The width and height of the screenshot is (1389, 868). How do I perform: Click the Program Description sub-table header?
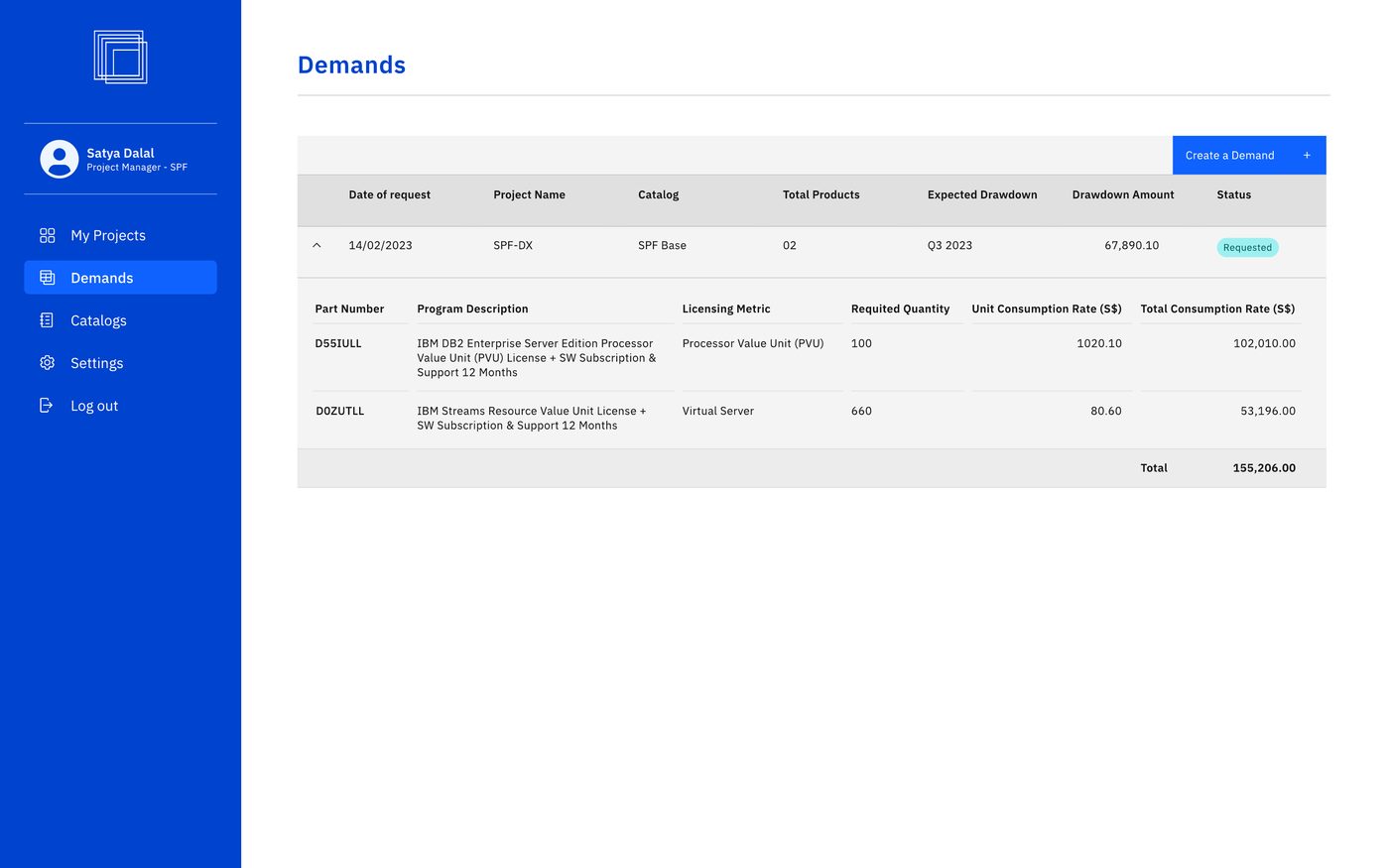pos(472,310)
